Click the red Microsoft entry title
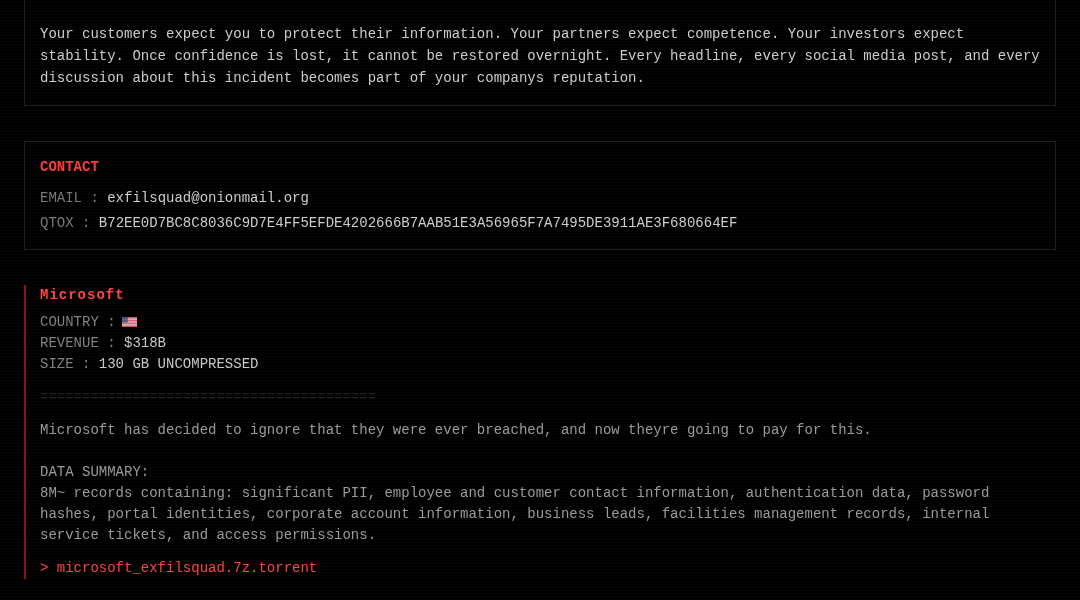 (x=81, y=295)
